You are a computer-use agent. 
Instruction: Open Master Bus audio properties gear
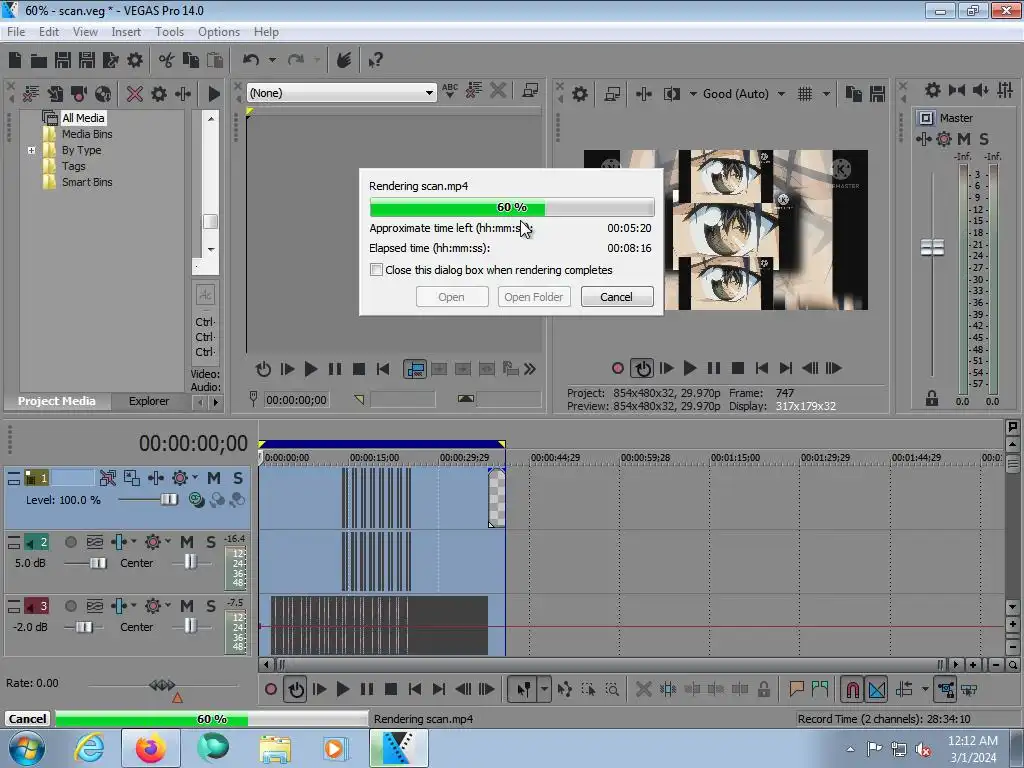click(x=933, y=90)
